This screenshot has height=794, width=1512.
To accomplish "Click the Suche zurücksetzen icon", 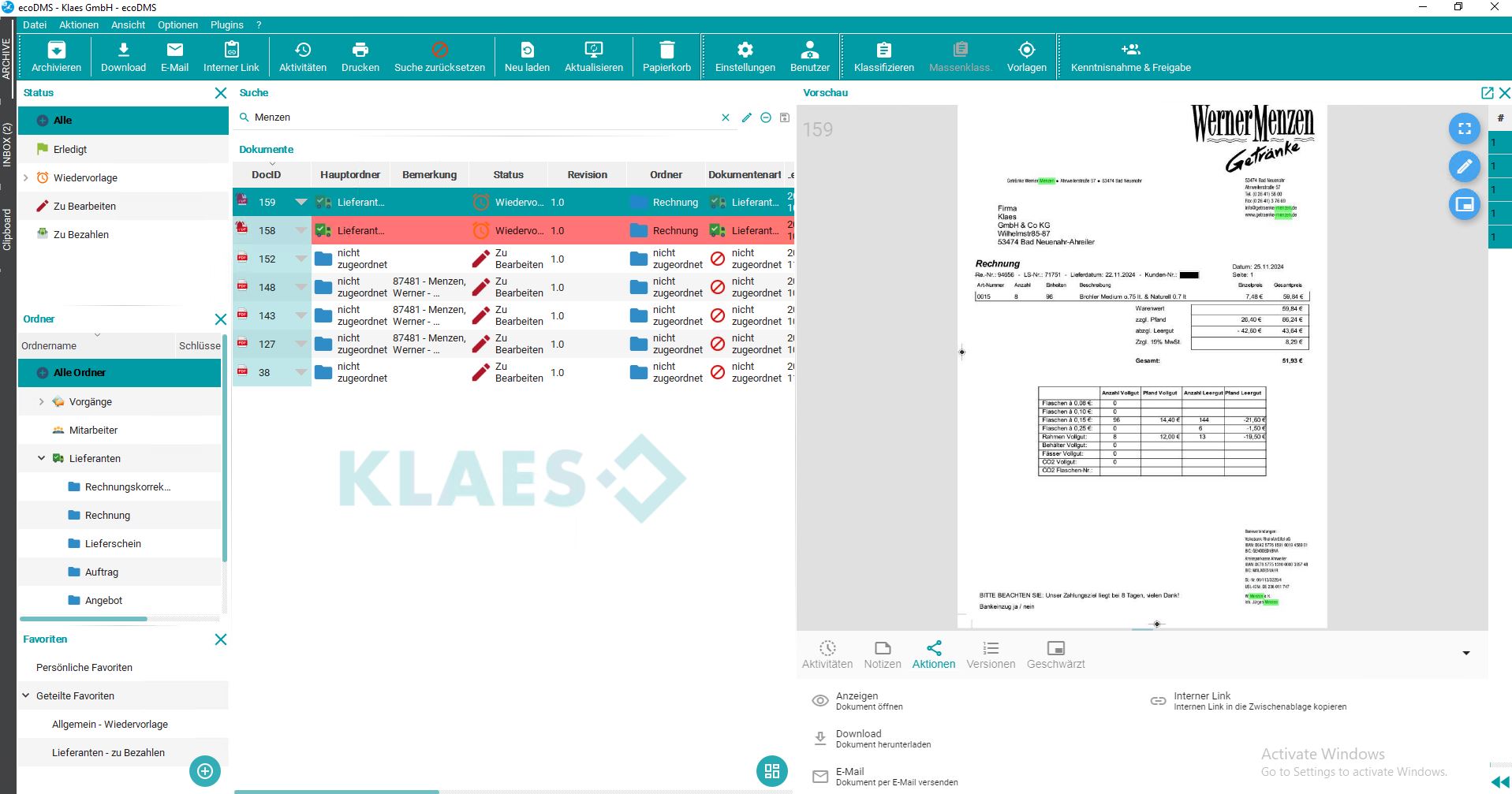I will (x=439, y=55).
